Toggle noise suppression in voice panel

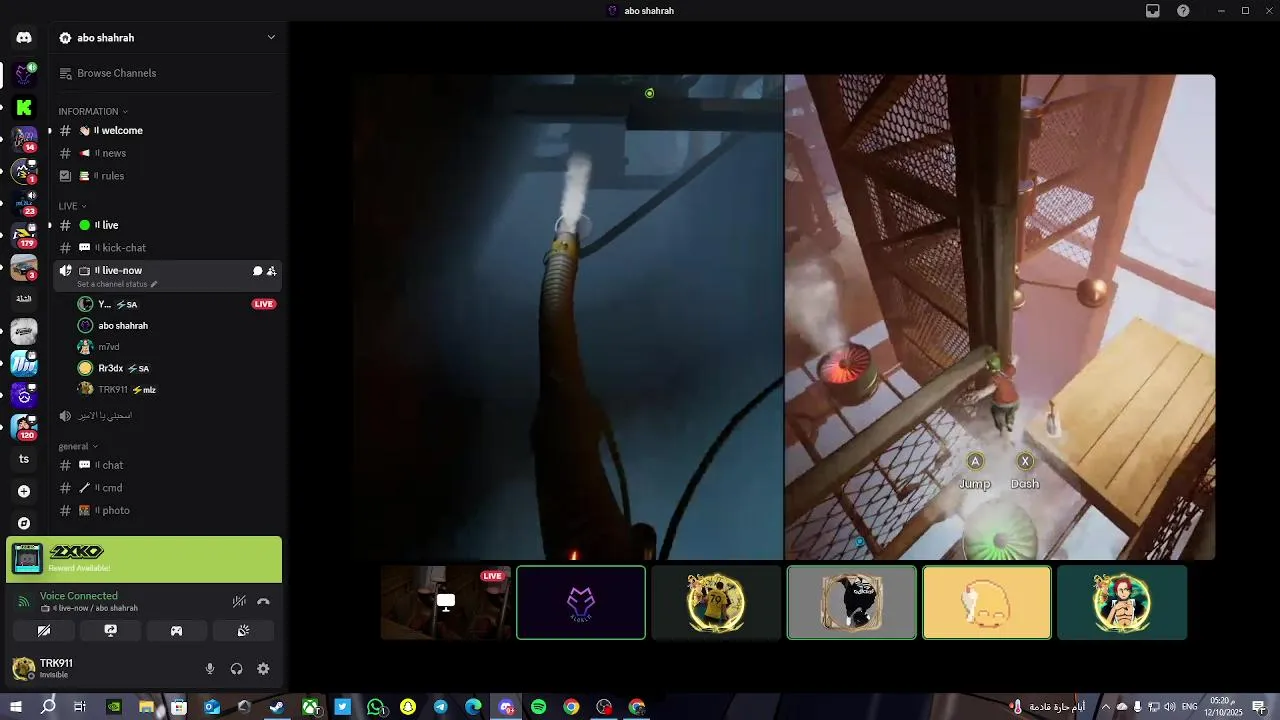239,601
